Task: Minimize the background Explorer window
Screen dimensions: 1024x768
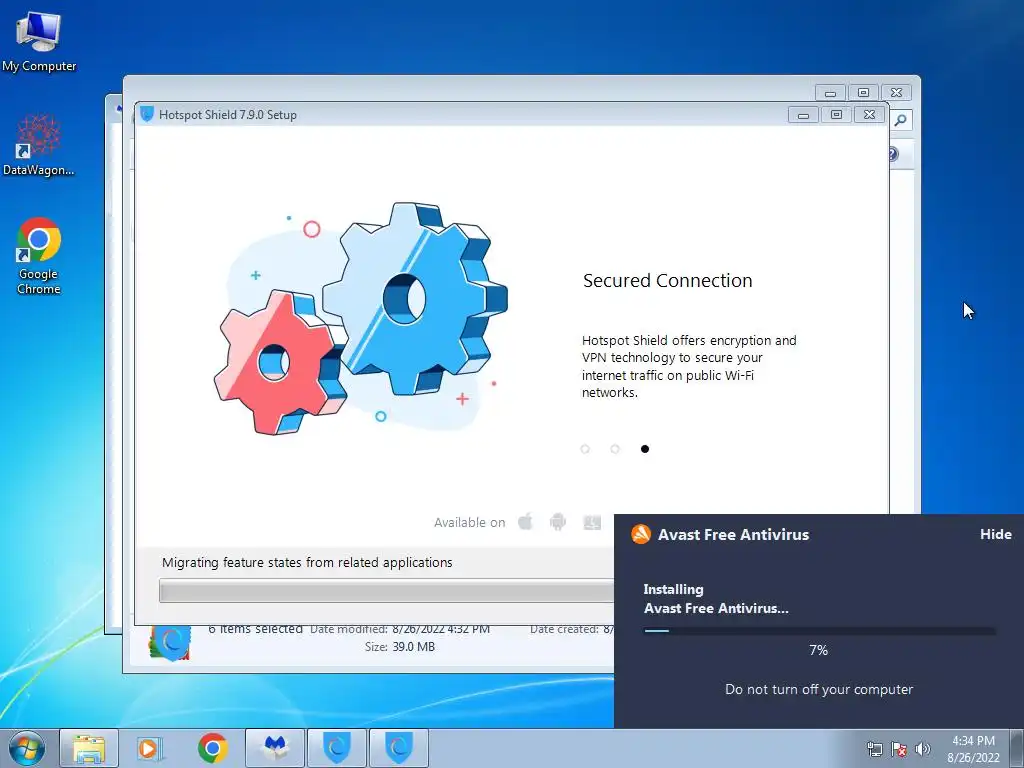Action: coord(830,93)
